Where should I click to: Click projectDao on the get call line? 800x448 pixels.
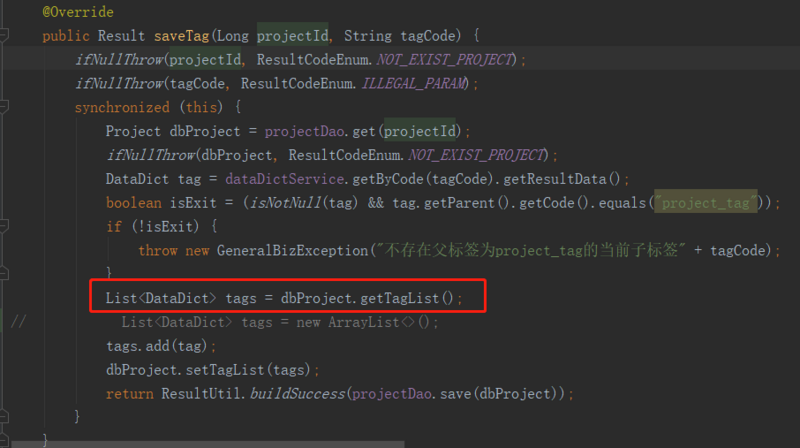(x=304, y=131)
